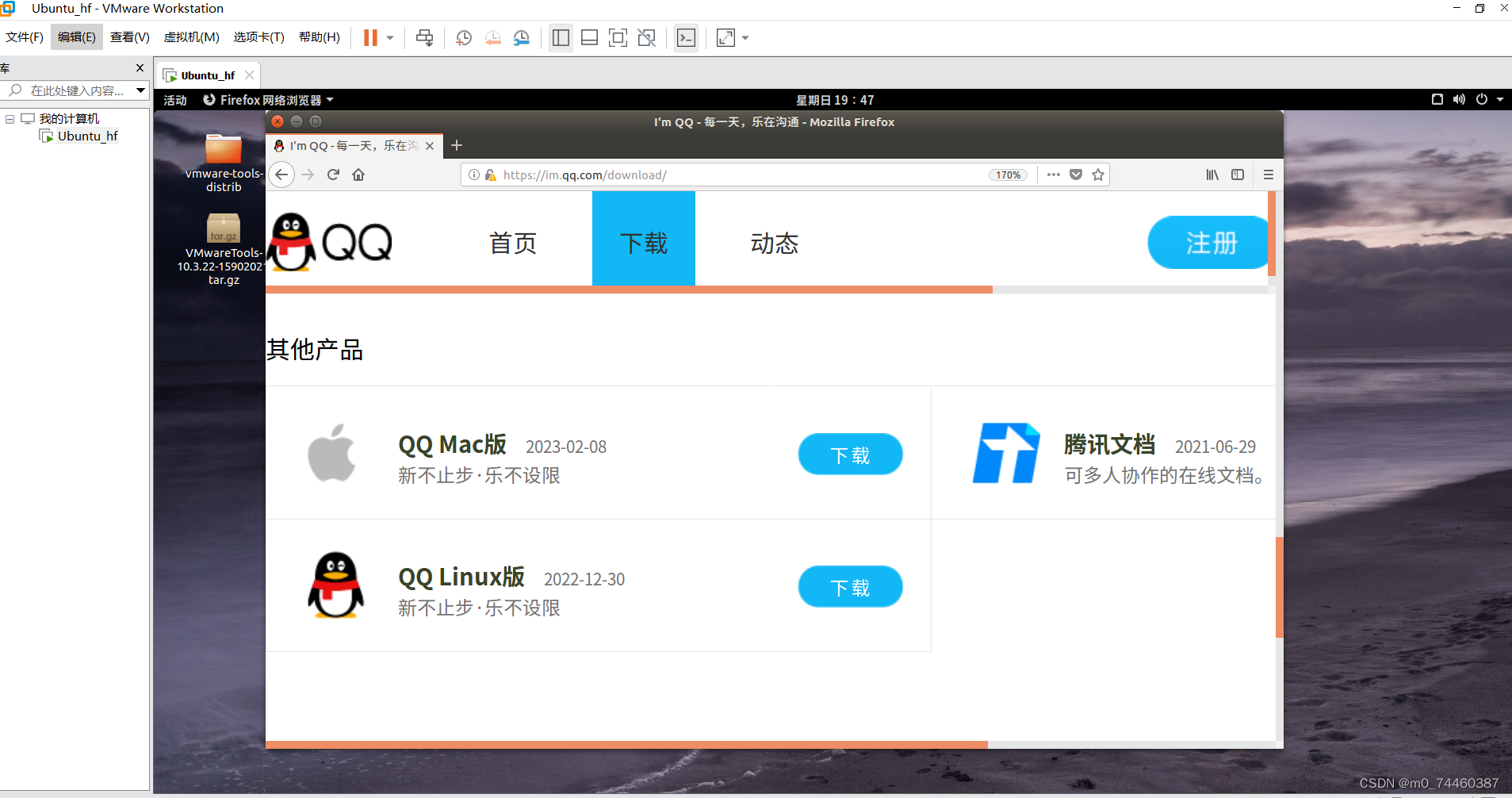
Task: Open the Firefox library icon
Action: [x=1213, y=175]
